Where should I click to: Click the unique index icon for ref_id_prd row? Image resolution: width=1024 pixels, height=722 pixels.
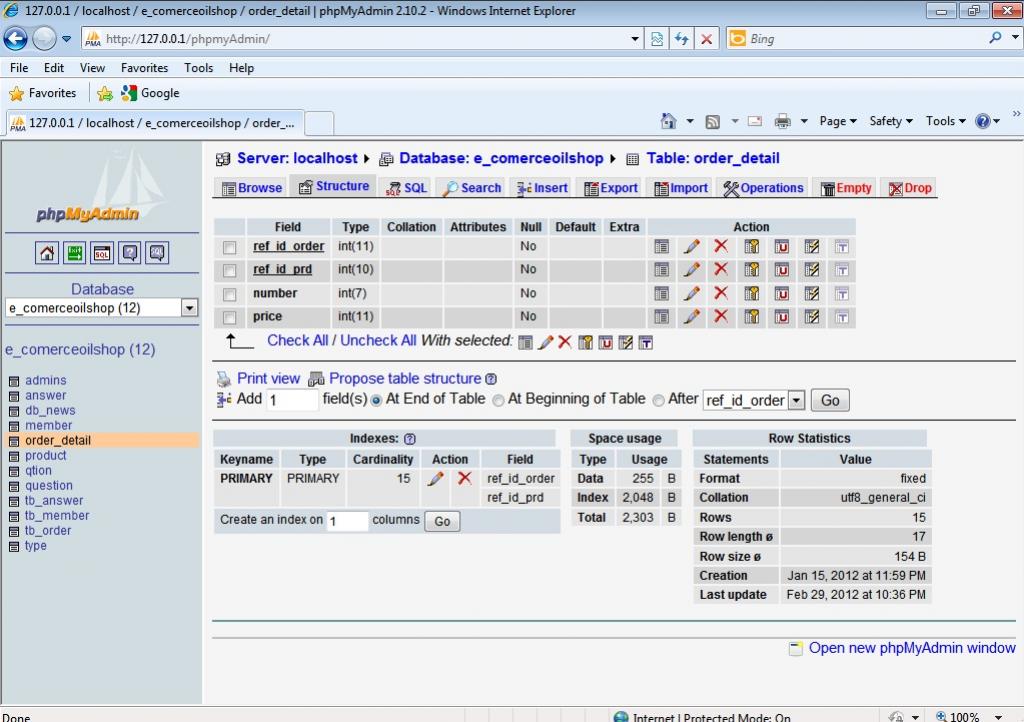click(781, 270)
